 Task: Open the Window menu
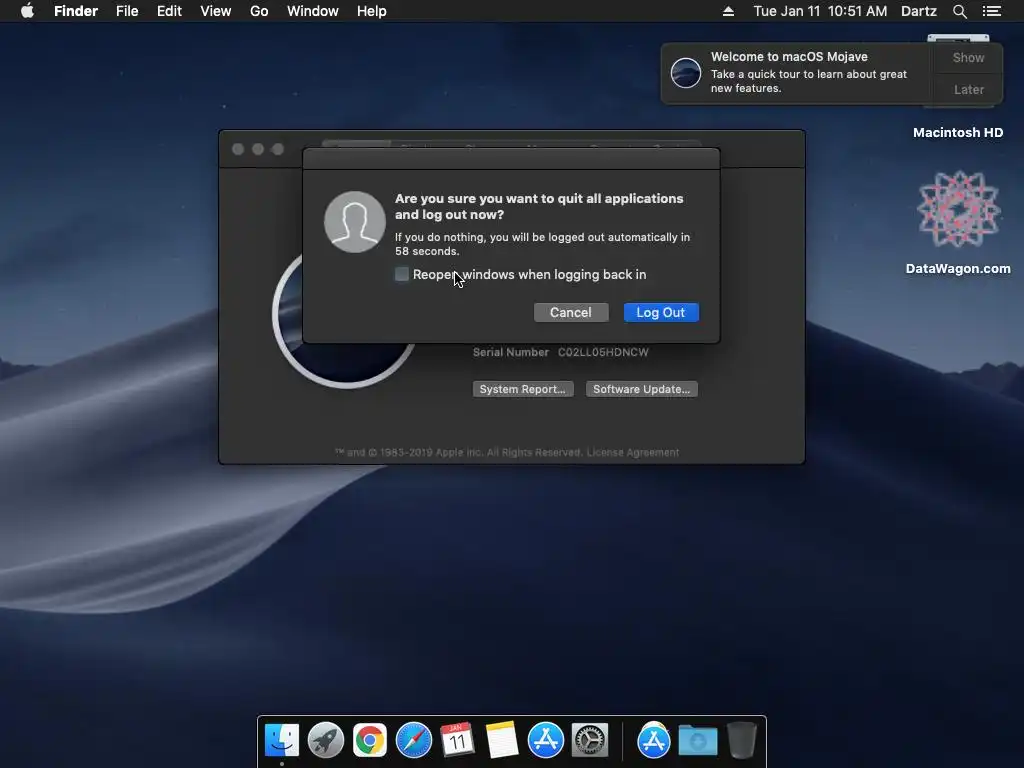(x=313, y=11)
